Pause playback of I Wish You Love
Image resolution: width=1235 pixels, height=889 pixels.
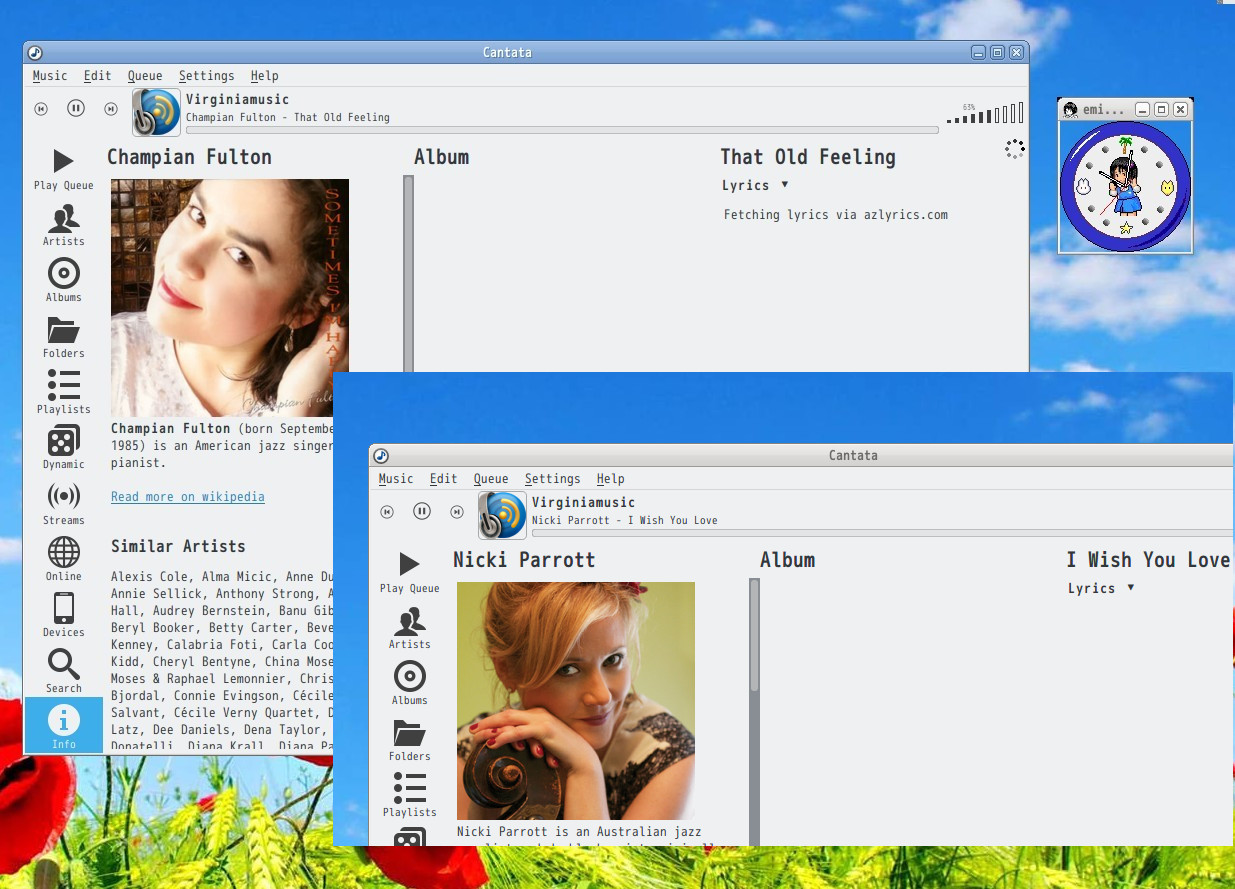(x=422, y=511)
